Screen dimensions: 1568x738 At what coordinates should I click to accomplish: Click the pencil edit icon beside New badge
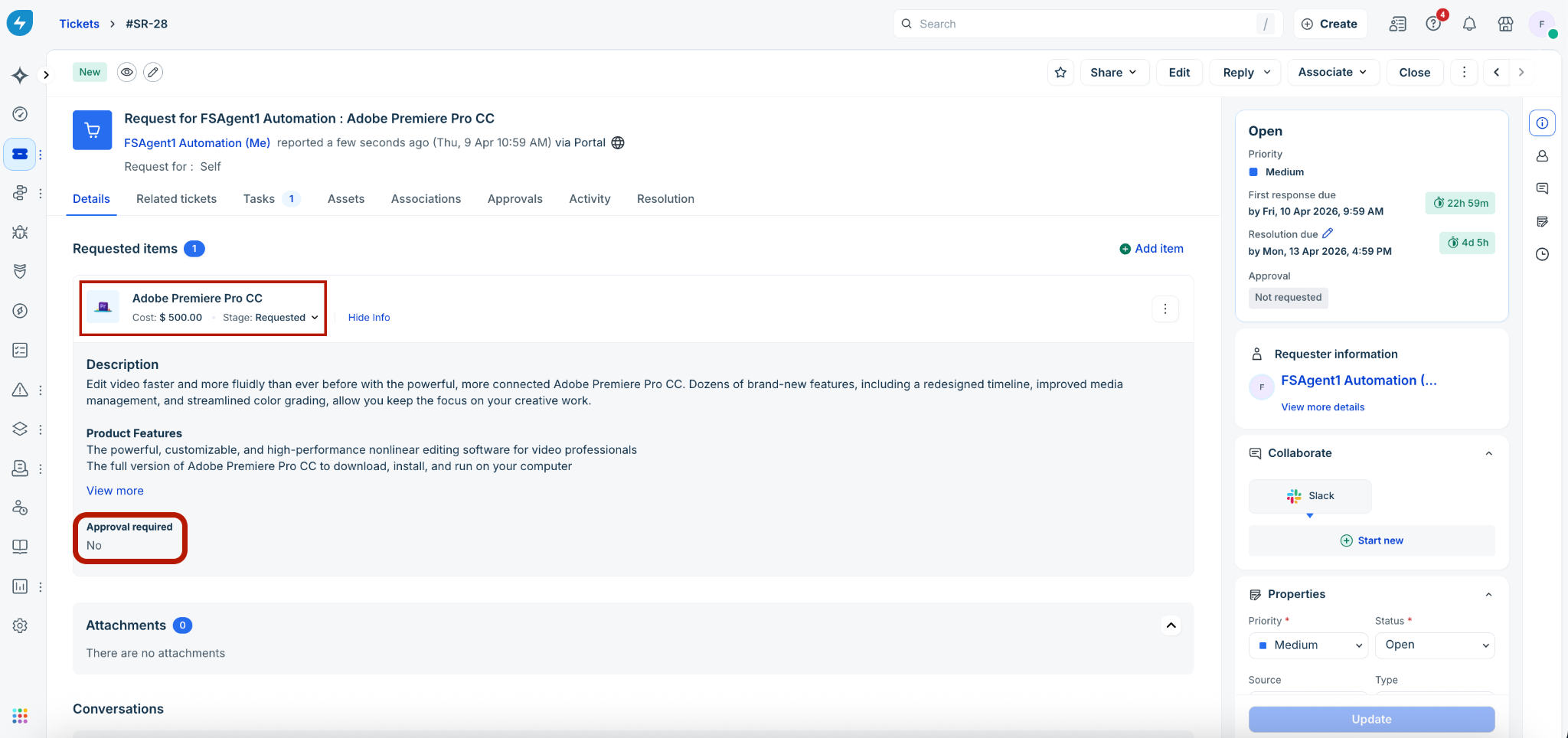(x=153, y=72)
